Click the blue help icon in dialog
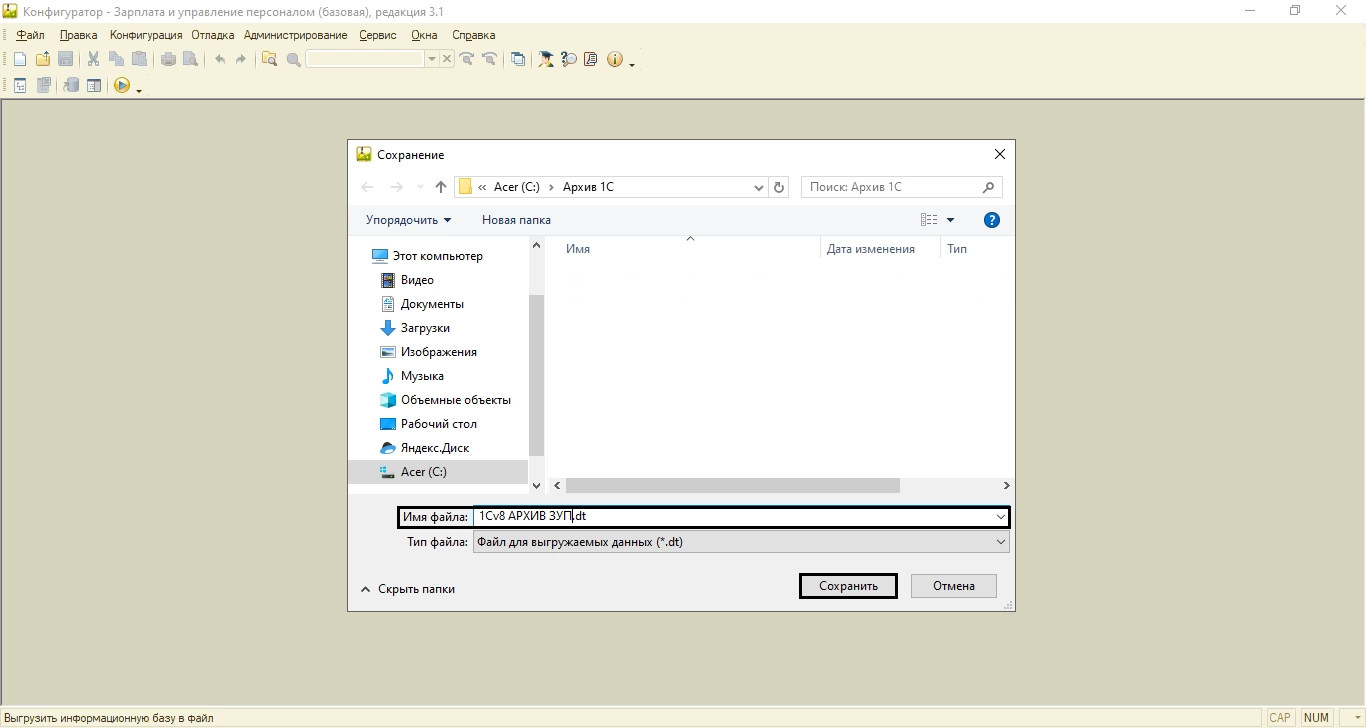This screenshot has width=1366, height=728. click(991, 220)
